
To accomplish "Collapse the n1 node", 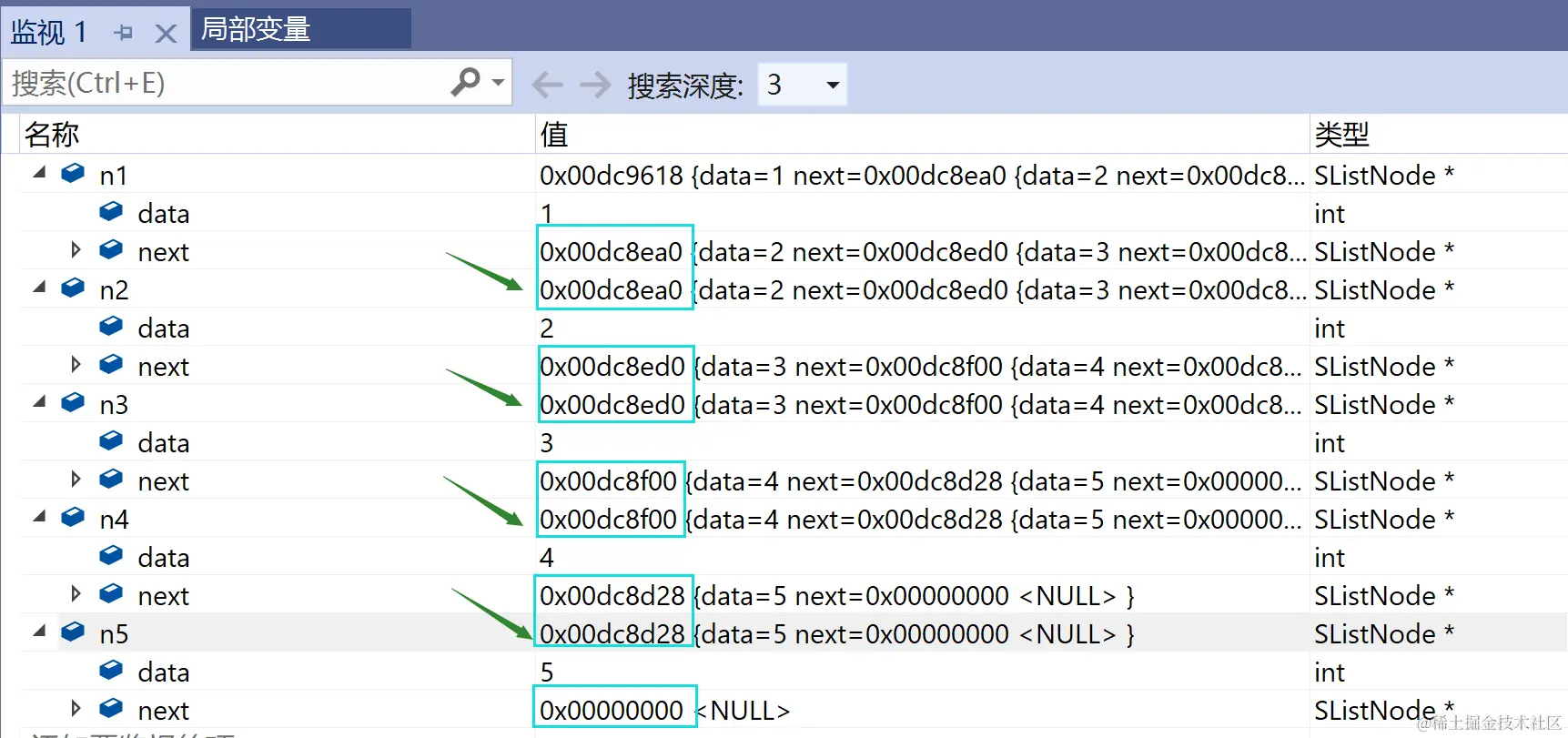I will [x=39, y=172].
